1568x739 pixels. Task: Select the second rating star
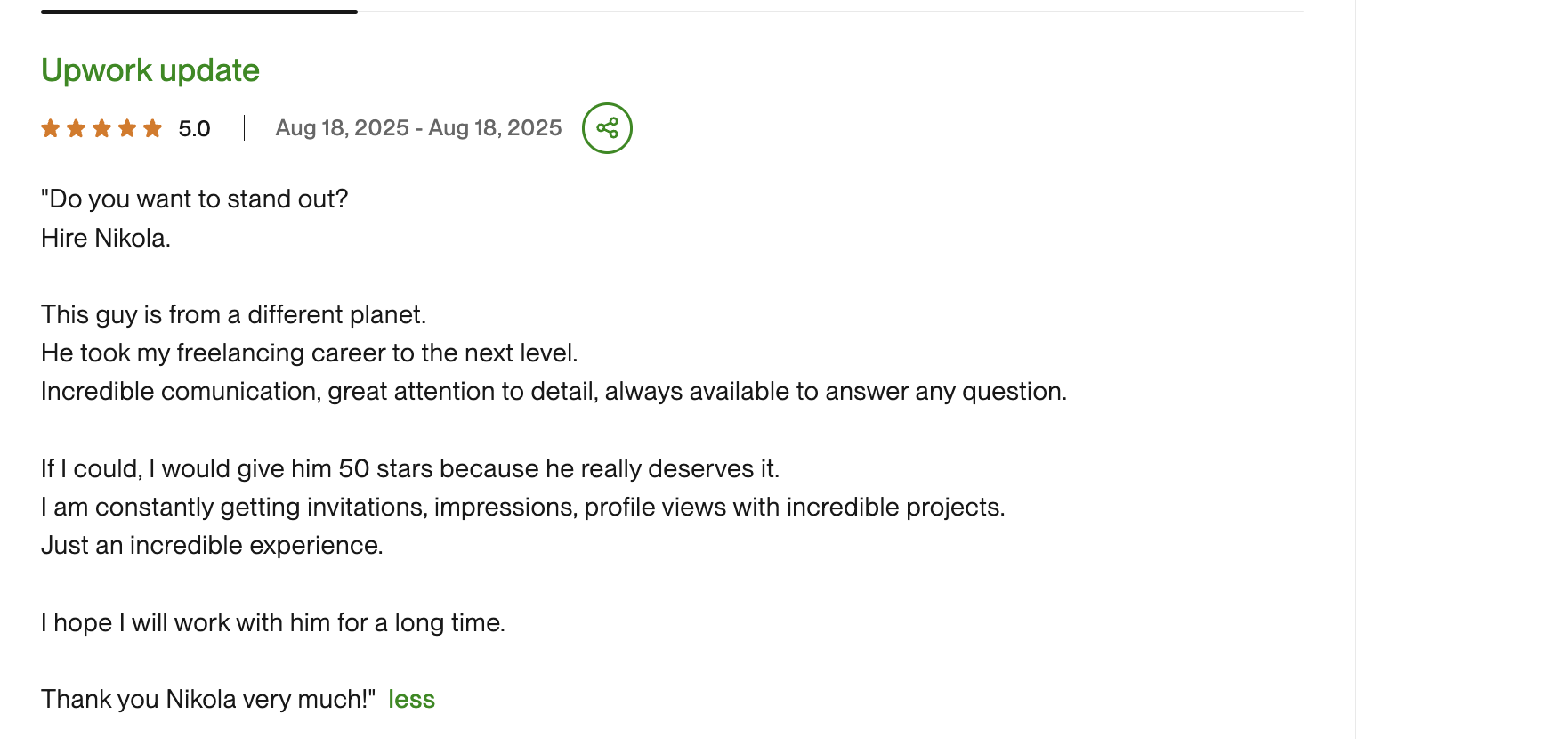point(77,128)
